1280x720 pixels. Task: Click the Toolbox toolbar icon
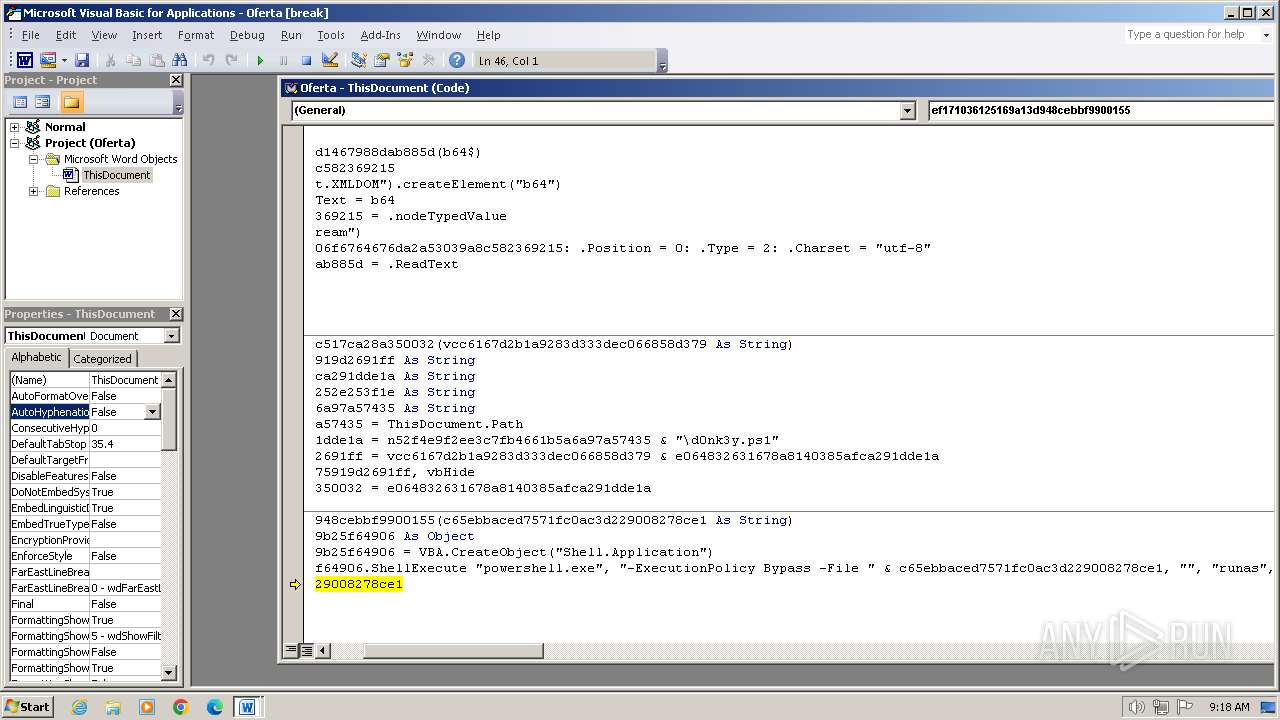pos(428,60)
